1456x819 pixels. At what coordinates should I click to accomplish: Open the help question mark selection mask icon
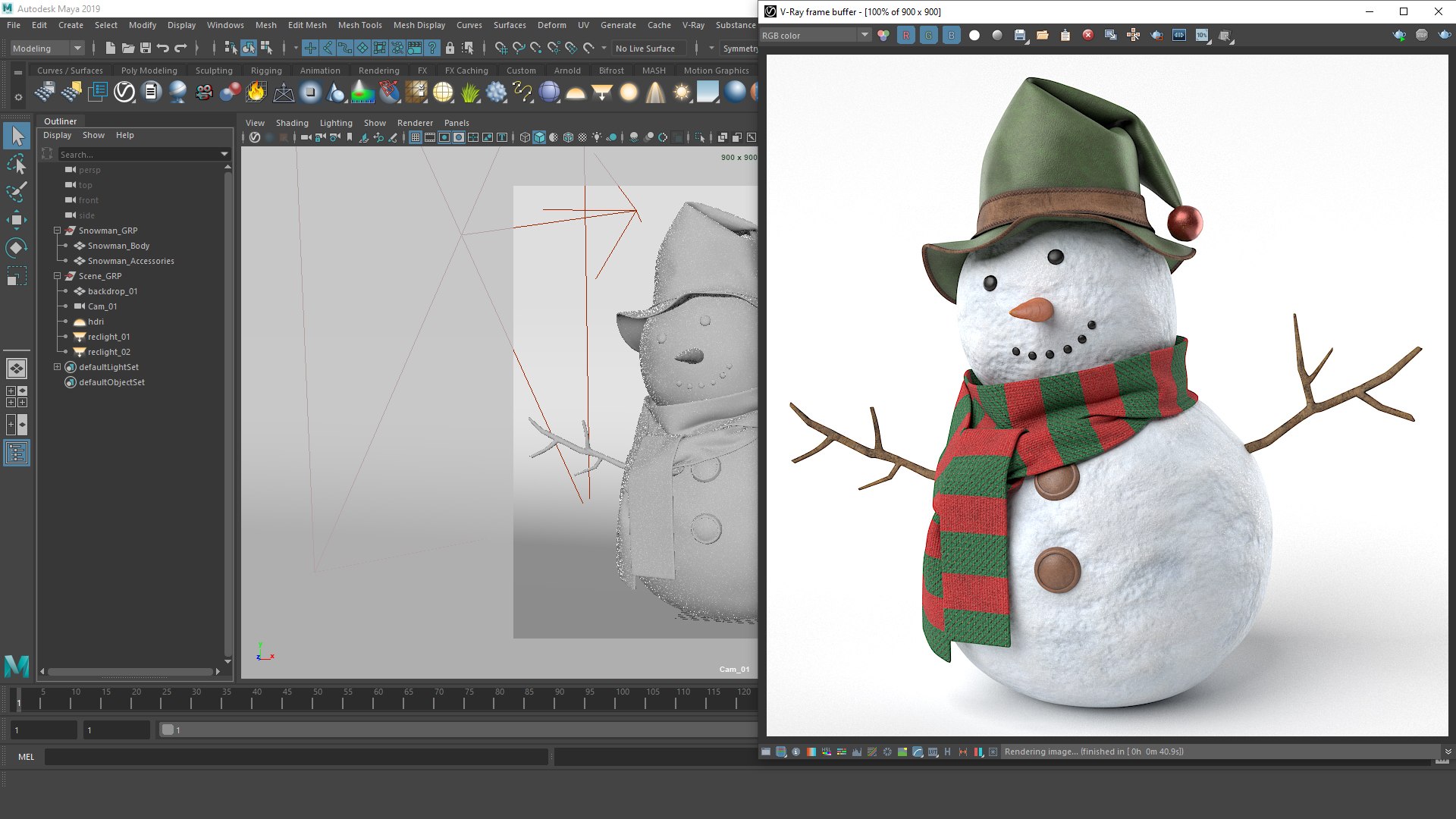(432, 48)
